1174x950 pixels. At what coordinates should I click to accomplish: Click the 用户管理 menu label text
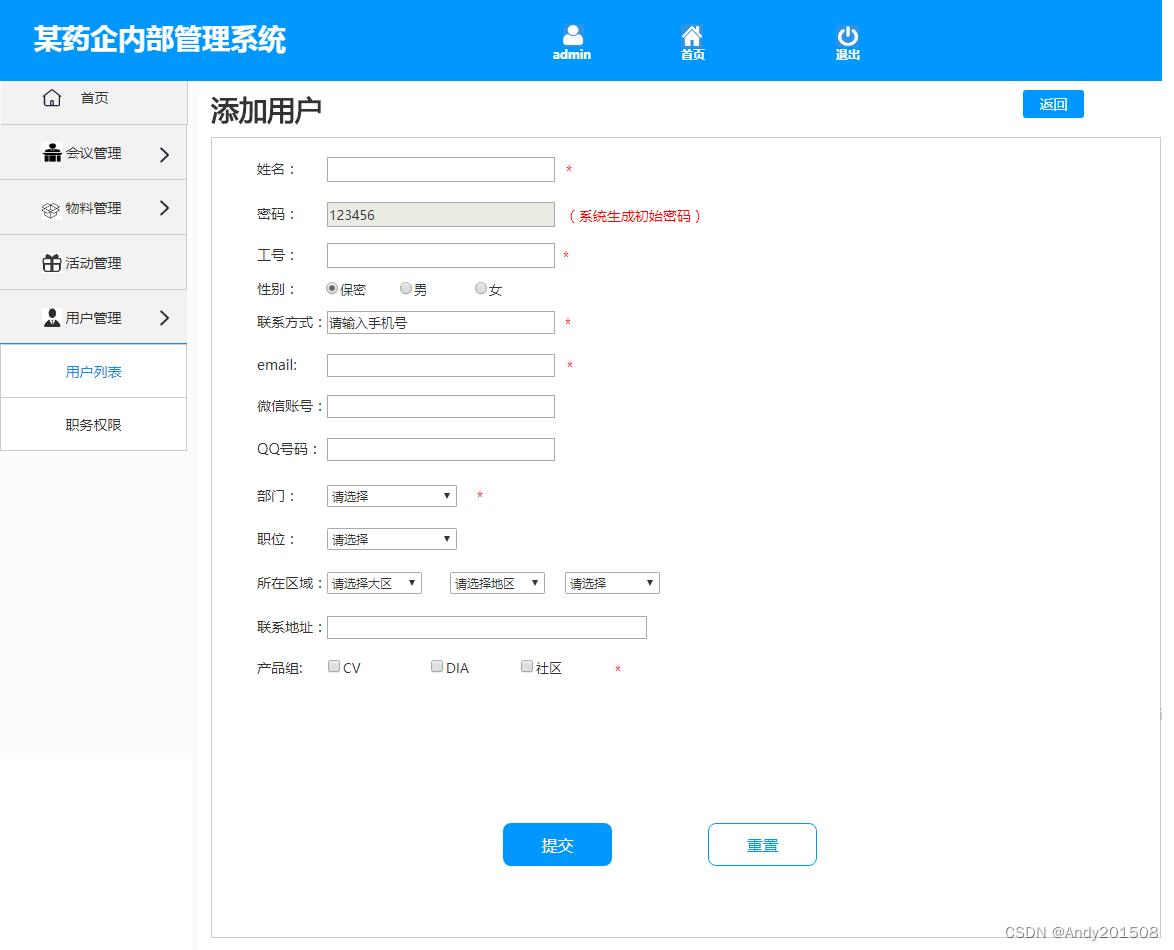click(x=93, y=318)
